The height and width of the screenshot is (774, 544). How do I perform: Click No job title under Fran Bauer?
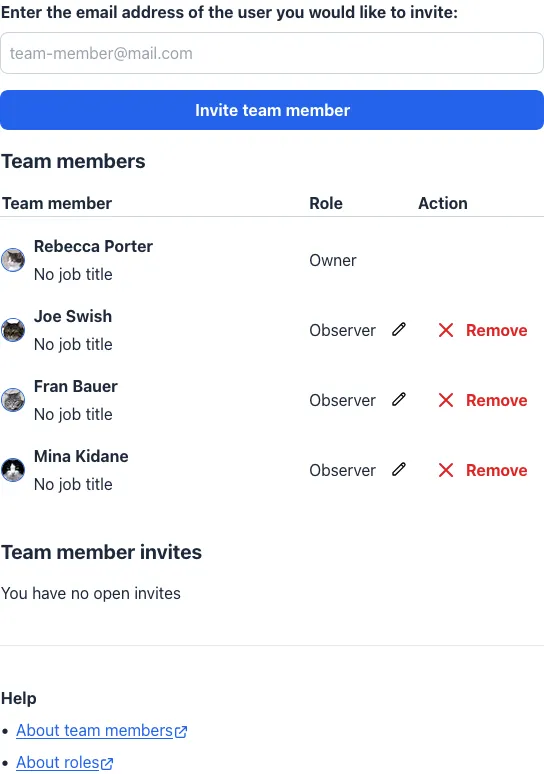(73, 415)
